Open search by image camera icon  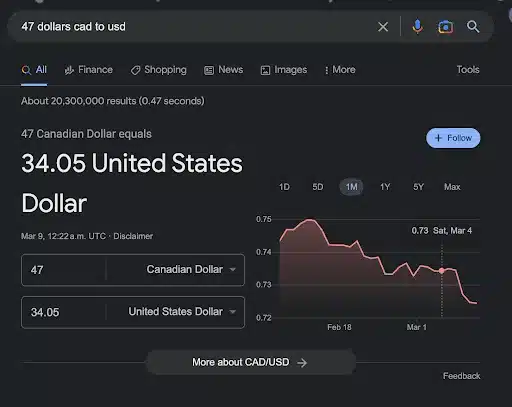pyautogui.click(x=445, y=27)
